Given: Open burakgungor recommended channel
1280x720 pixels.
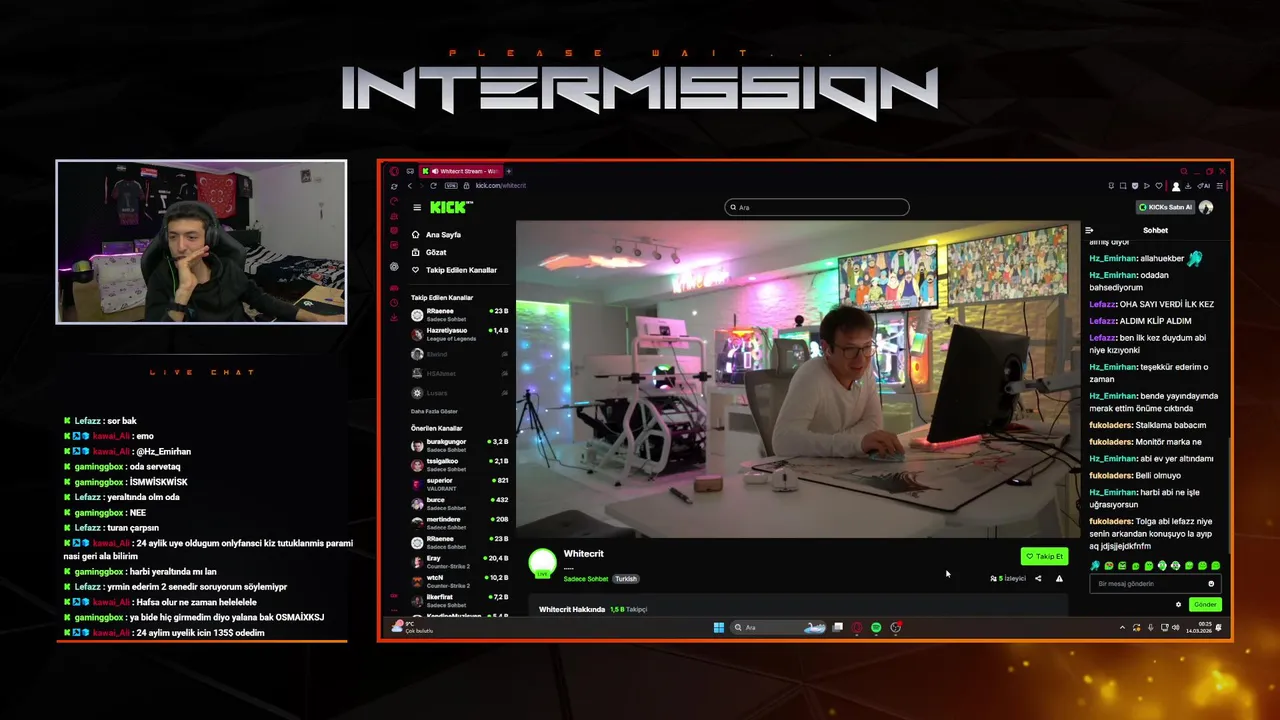Looking at the screenshot, I should coord(459,445).
